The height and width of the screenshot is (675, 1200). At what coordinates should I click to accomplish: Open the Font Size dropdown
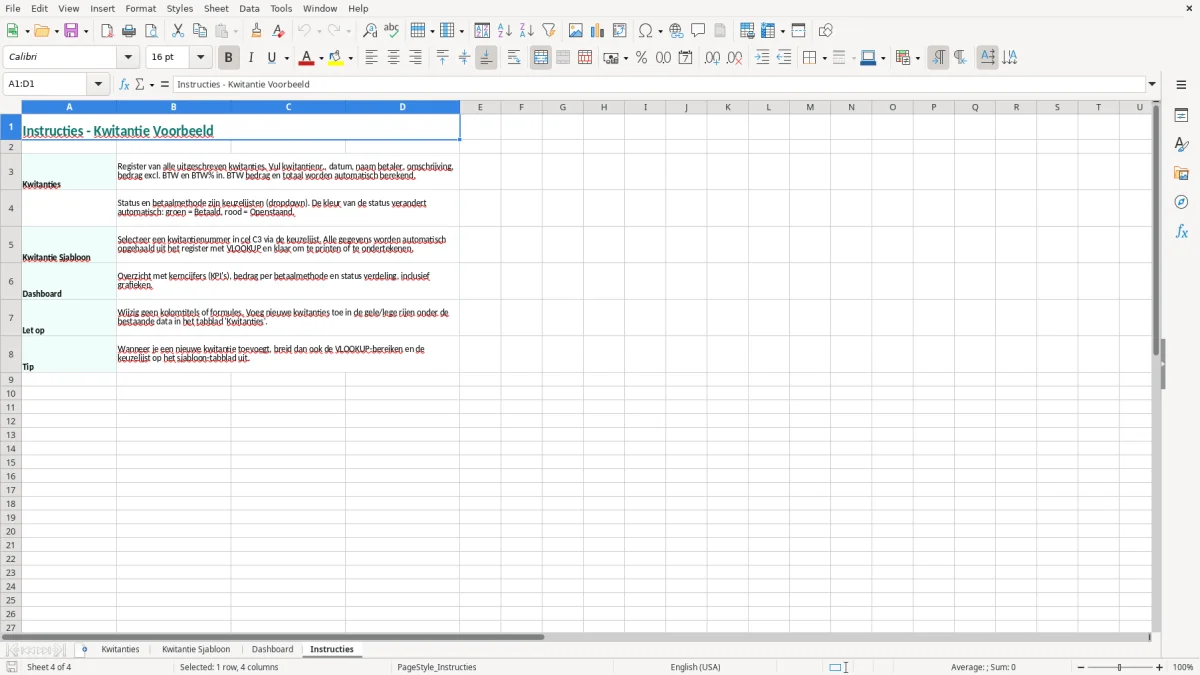pyautogui.click(x=200, y=58)
